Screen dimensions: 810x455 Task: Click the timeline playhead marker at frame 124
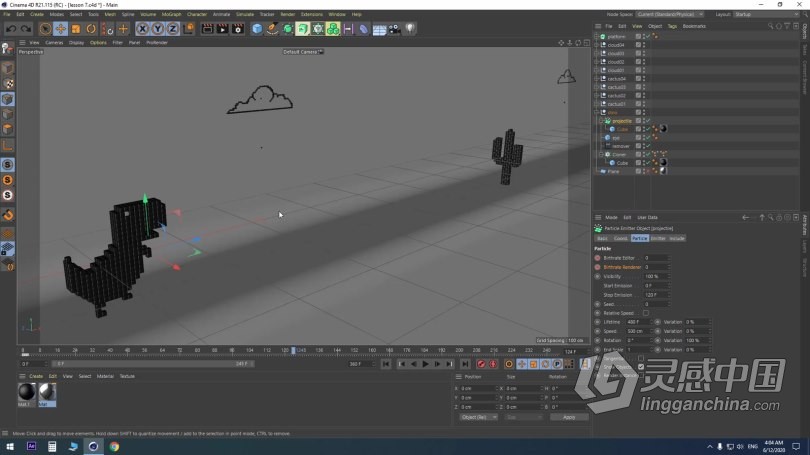click(293, 351)
